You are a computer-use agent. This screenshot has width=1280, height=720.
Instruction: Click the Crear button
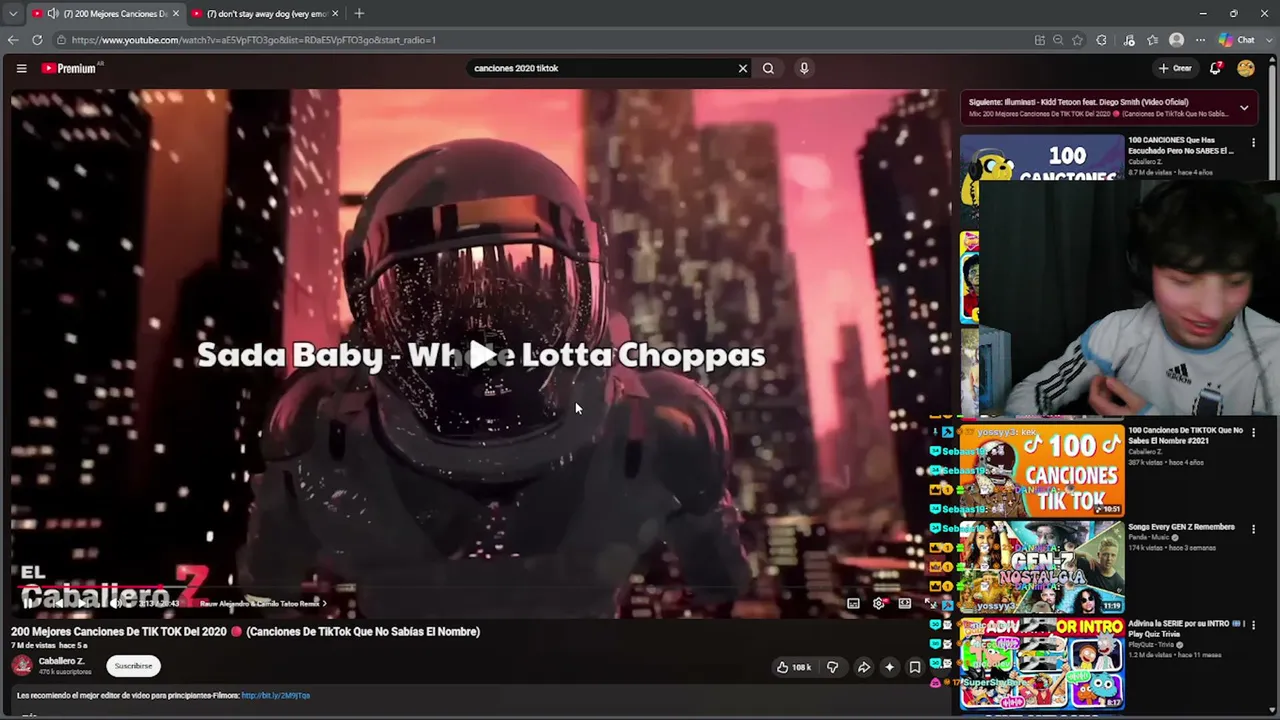pyautogui.click(x=1175, y=68)
